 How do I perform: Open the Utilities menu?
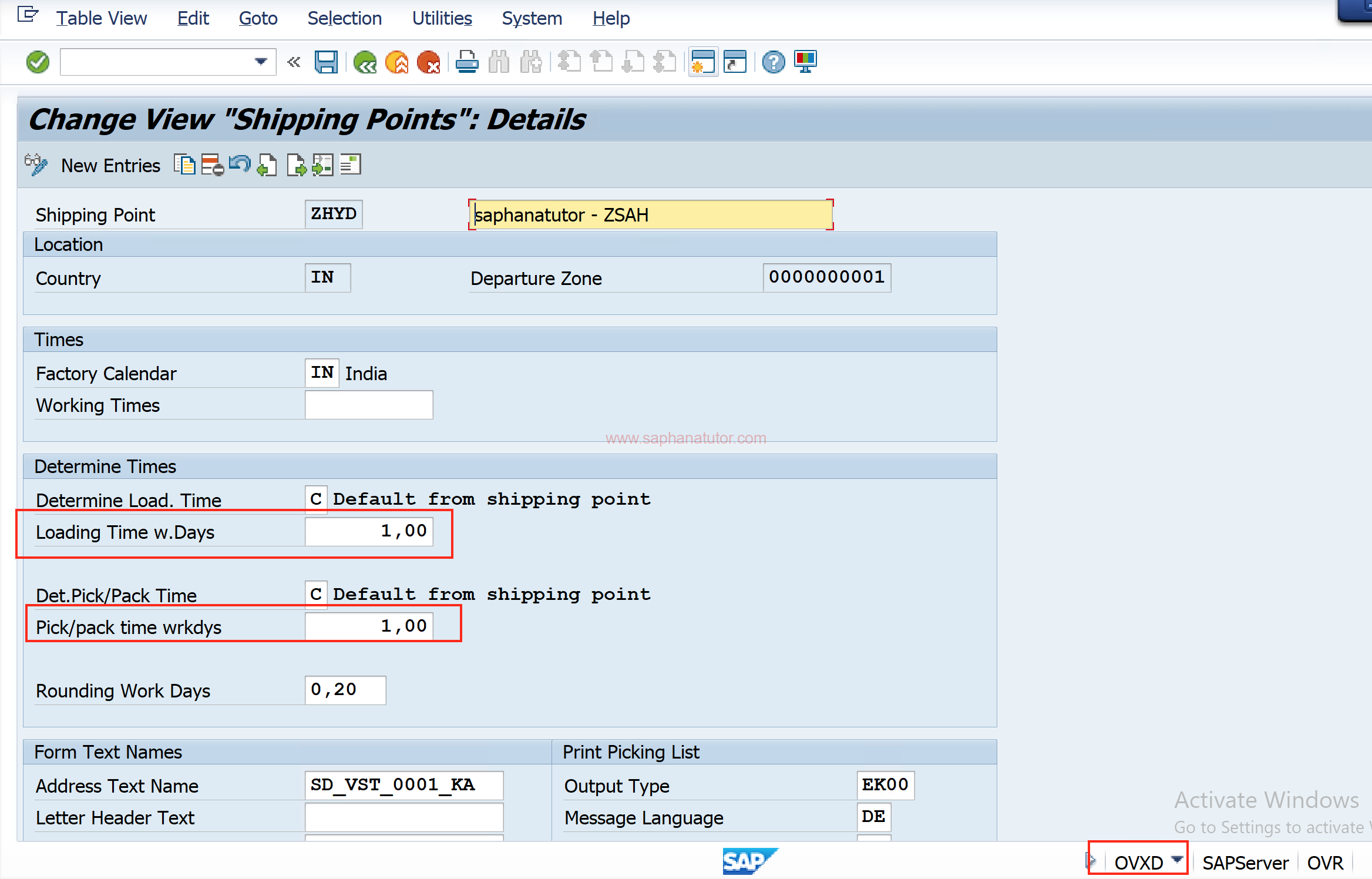442,18
